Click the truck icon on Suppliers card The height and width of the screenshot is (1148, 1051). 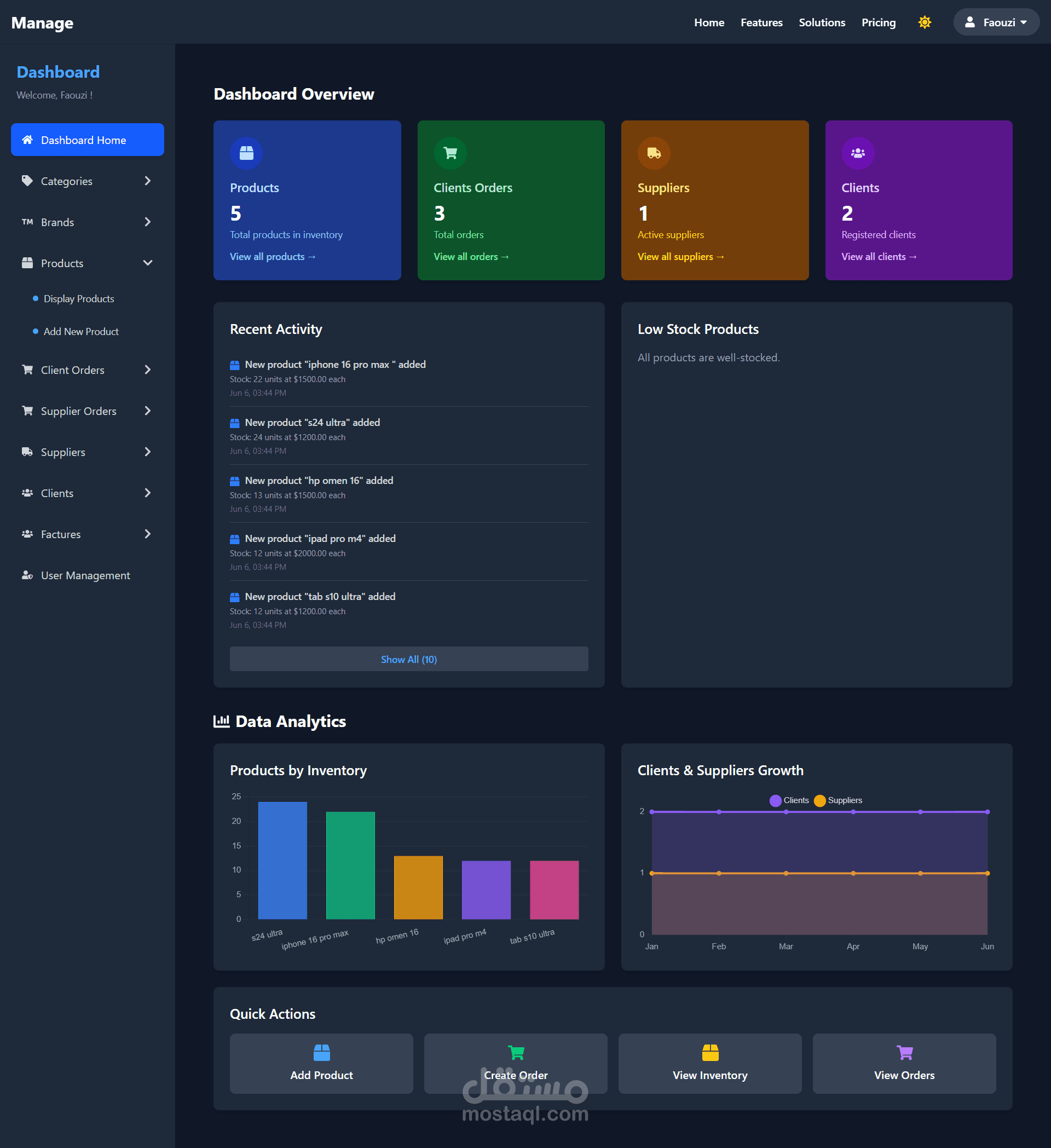[x=654, y=153]
